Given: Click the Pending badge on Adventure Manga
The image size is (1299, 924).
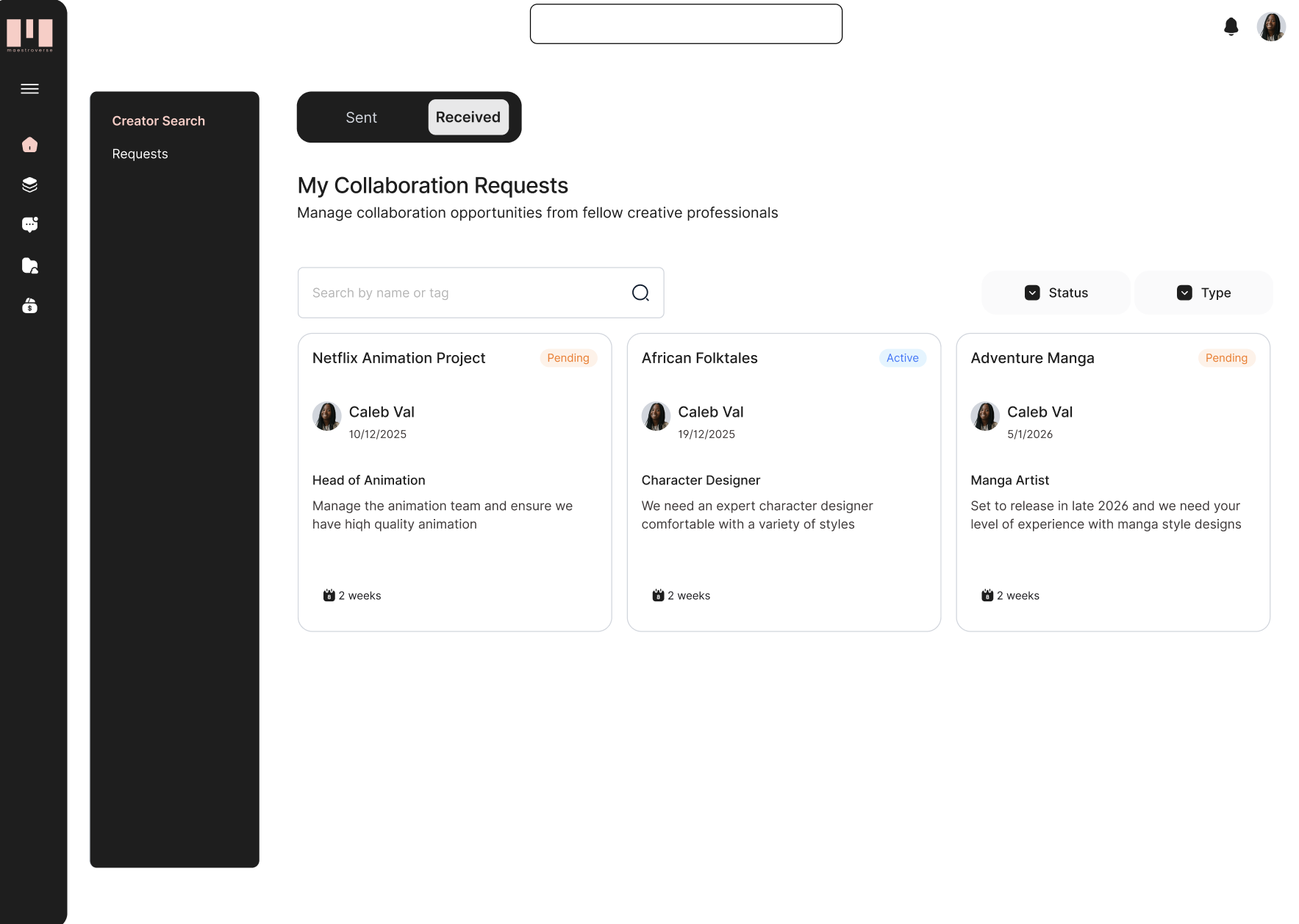Looking at the screenshot, I should coord(1226,358).
